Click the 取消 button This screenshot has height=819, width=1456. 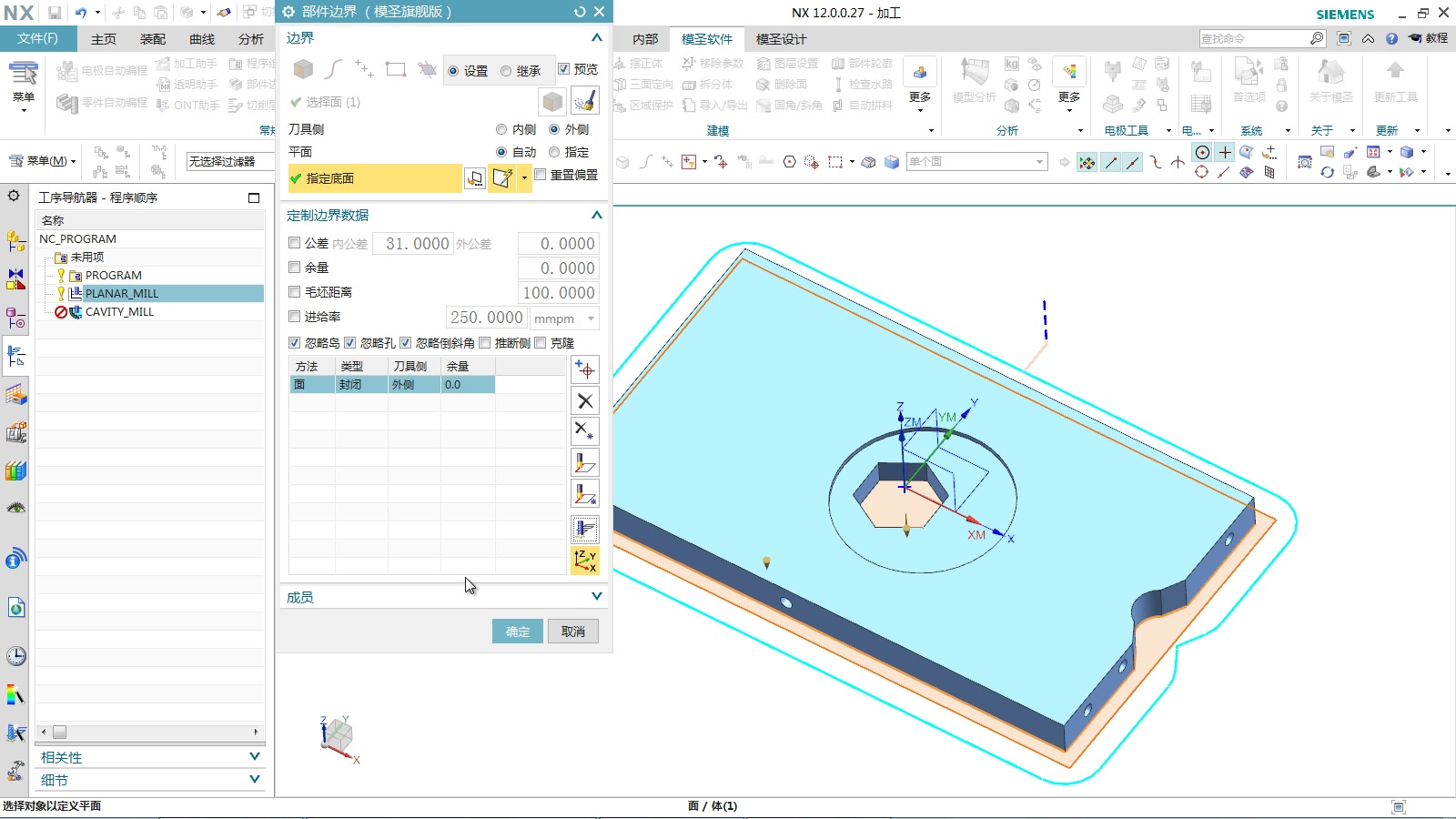point(573,632)
